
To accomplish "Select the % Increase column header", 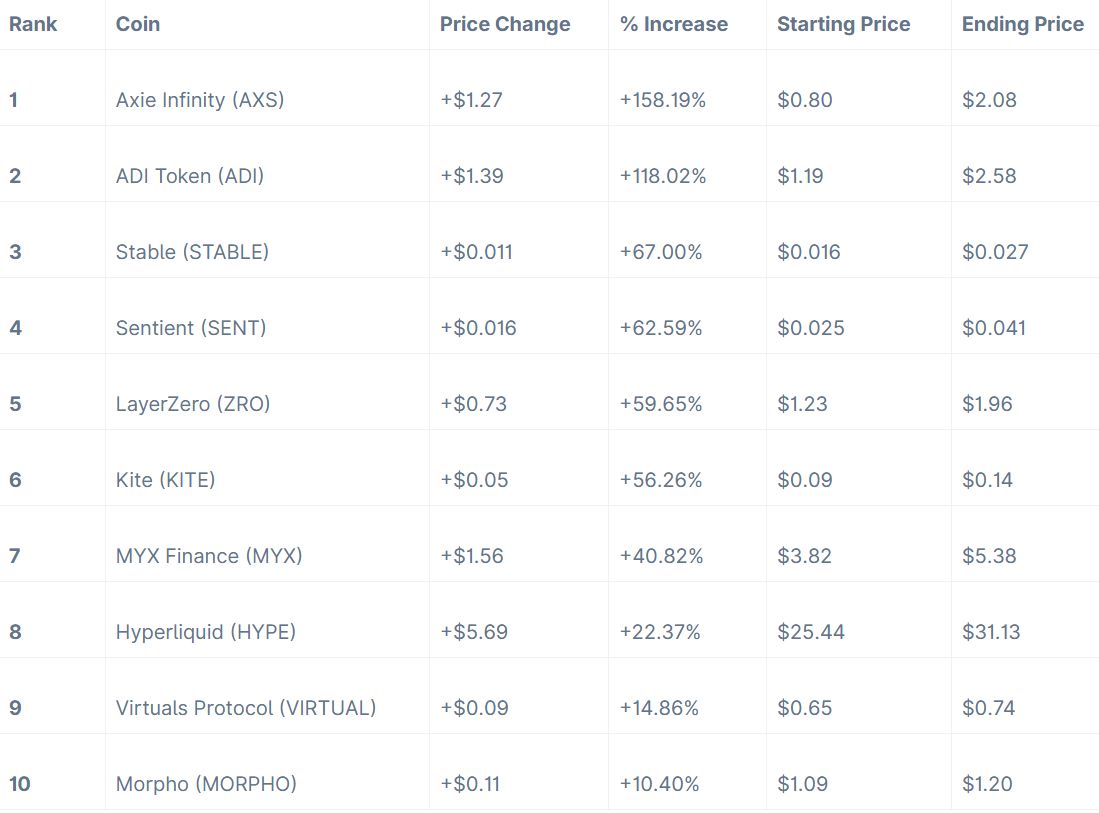I will (x=674, y=25).
